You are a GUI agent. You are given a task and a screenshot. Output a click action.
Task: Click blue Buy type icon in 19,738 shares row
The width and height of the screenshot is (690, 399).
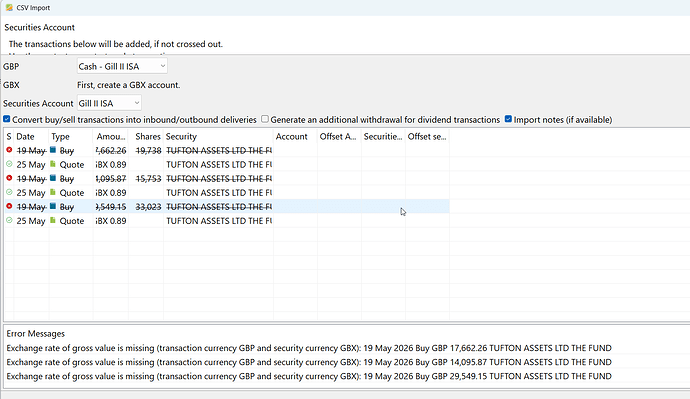[x=53, y=150]
